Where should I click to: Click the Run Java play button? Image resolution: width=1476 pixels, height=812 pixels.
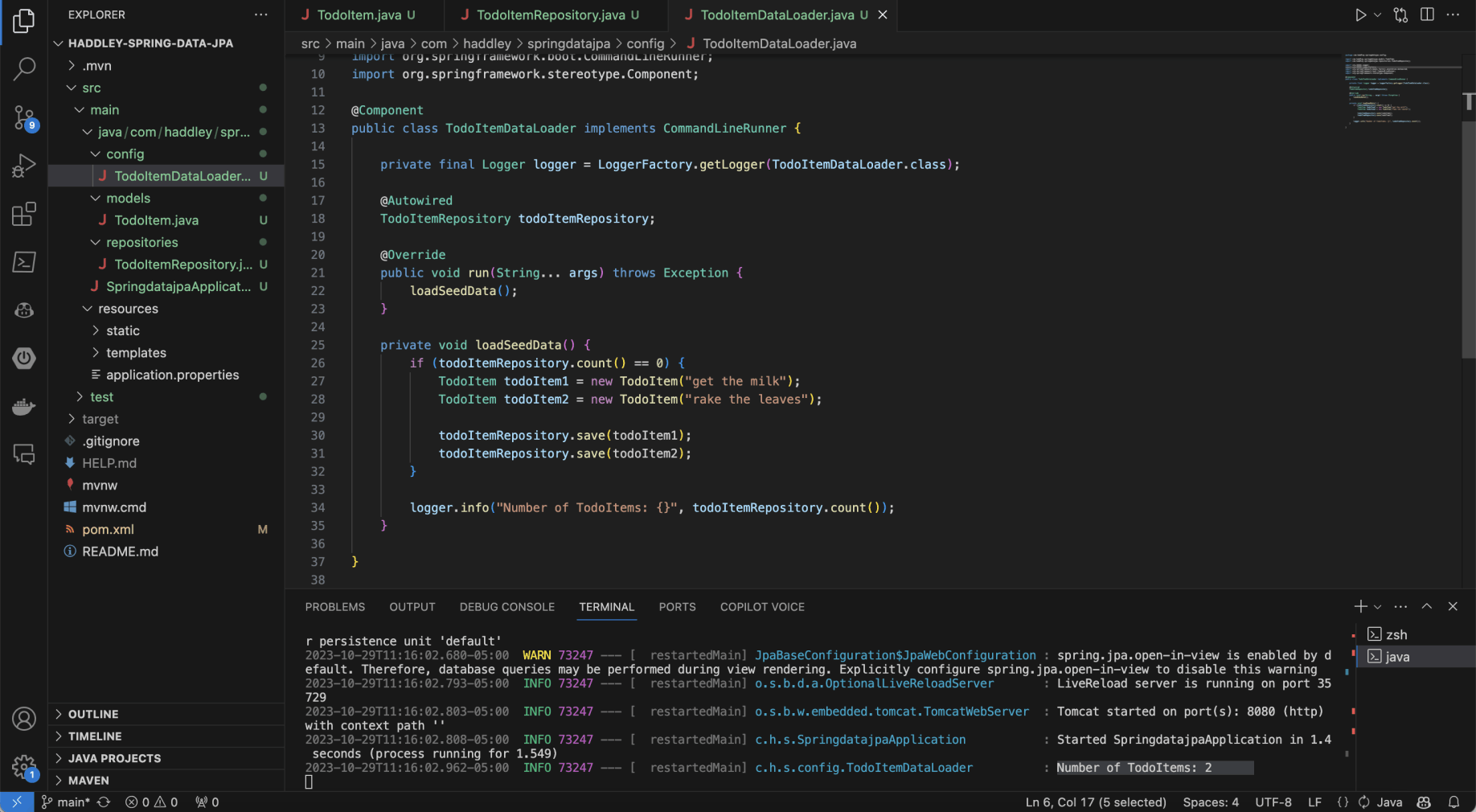pos(1359,15)
